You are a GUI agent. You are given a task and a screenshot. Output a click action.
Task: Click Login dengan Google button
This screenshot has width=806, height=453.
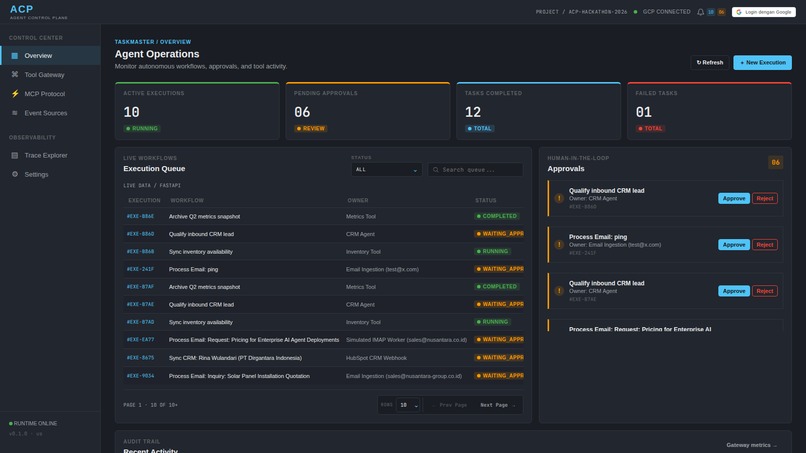764,12
